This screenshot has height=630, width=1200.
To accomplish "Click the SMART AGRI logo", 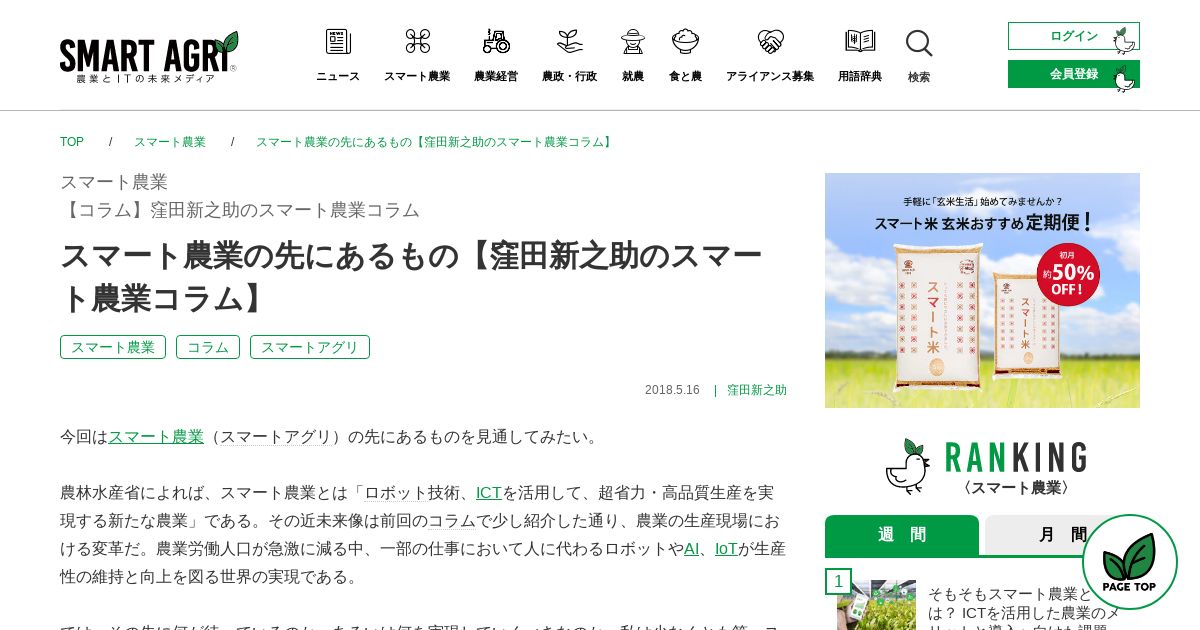I will pyautogui.click(x=149, y=57).
